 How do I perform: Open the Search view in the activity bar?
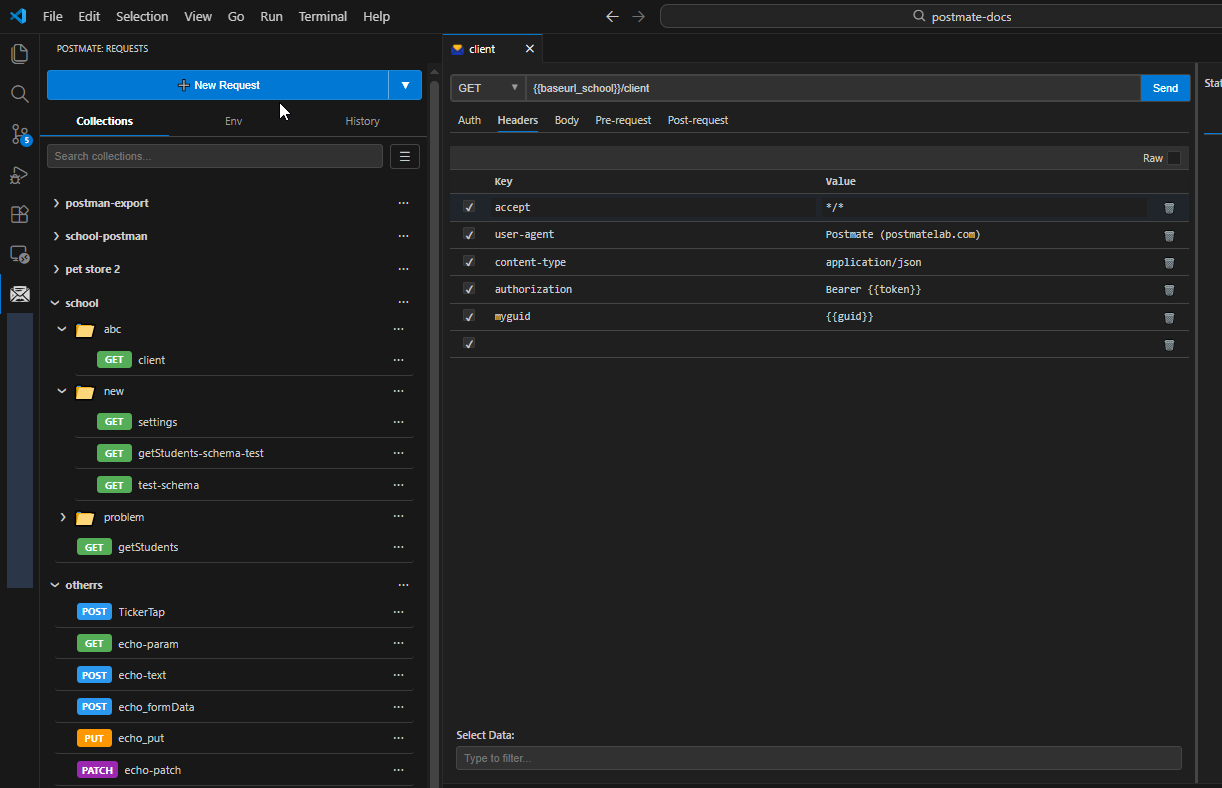(19, 94)
